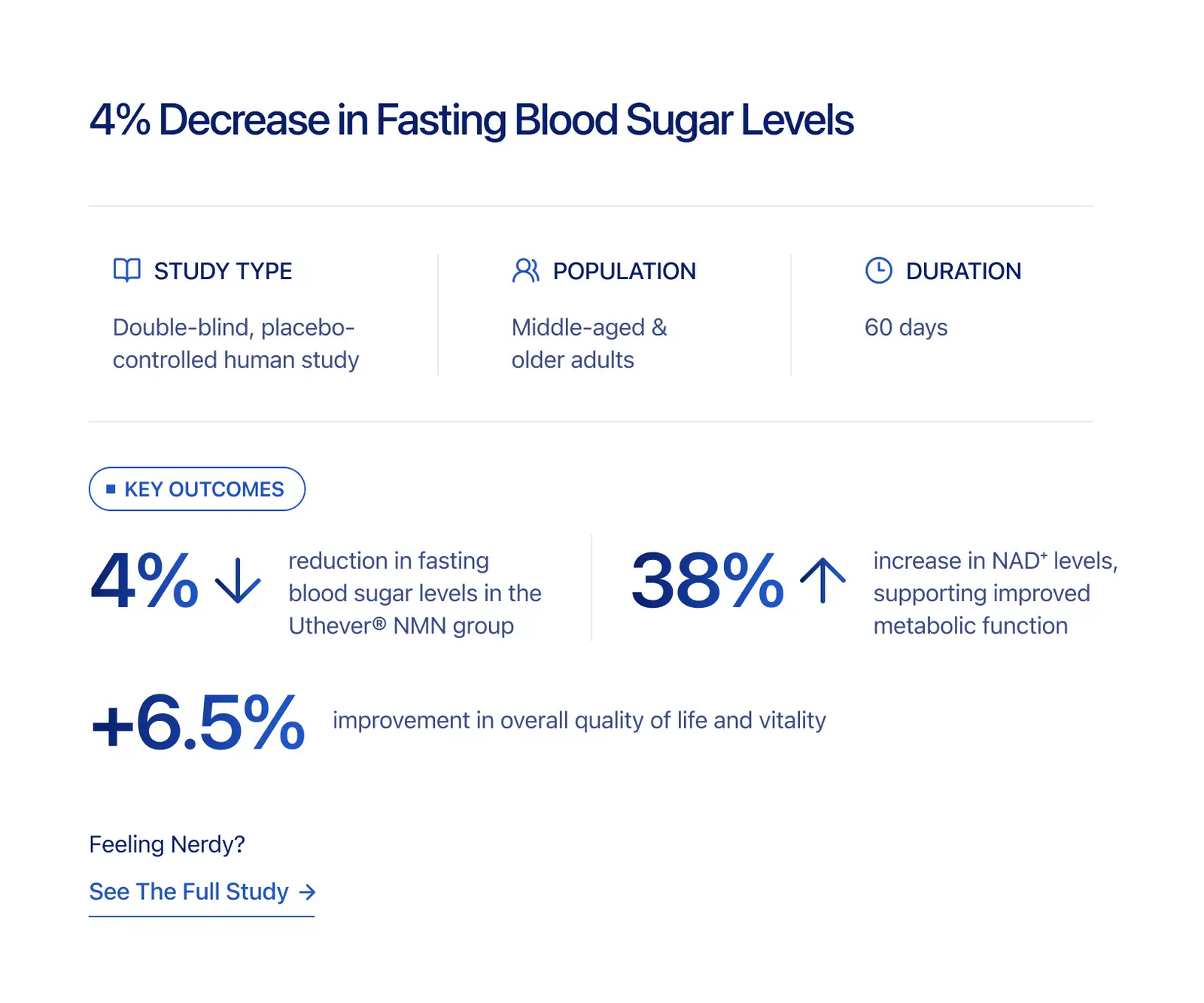
Task: Select the STUDY TYPE label
Action: click(x=223, y=271)
